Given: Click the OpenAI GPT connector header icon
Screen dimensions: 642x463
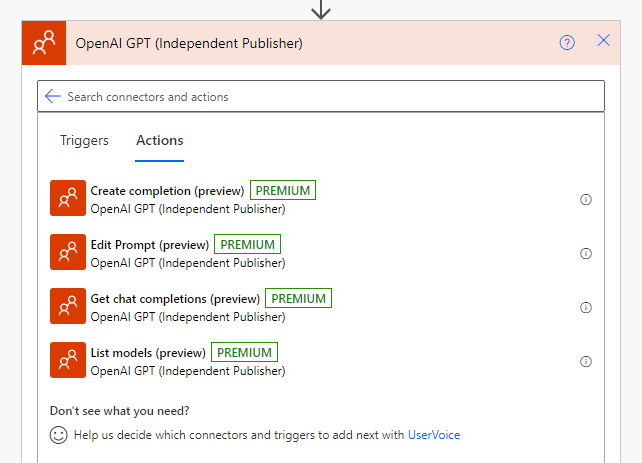Looking at the screenshot, I should [43, 43].
